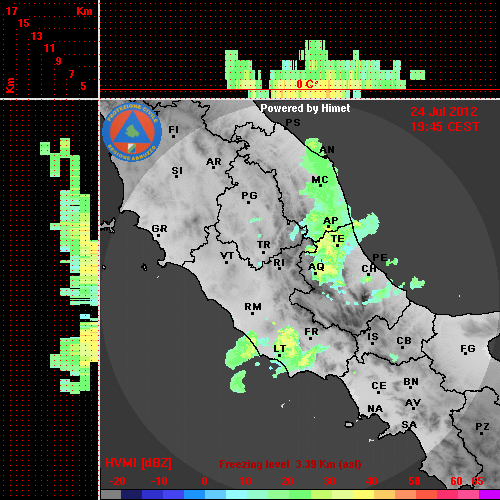The height and width of the screenshot is (500, 500).
Task: Click the '5' km height scale label
Action: pyautogui.click(x=83, y=86)
